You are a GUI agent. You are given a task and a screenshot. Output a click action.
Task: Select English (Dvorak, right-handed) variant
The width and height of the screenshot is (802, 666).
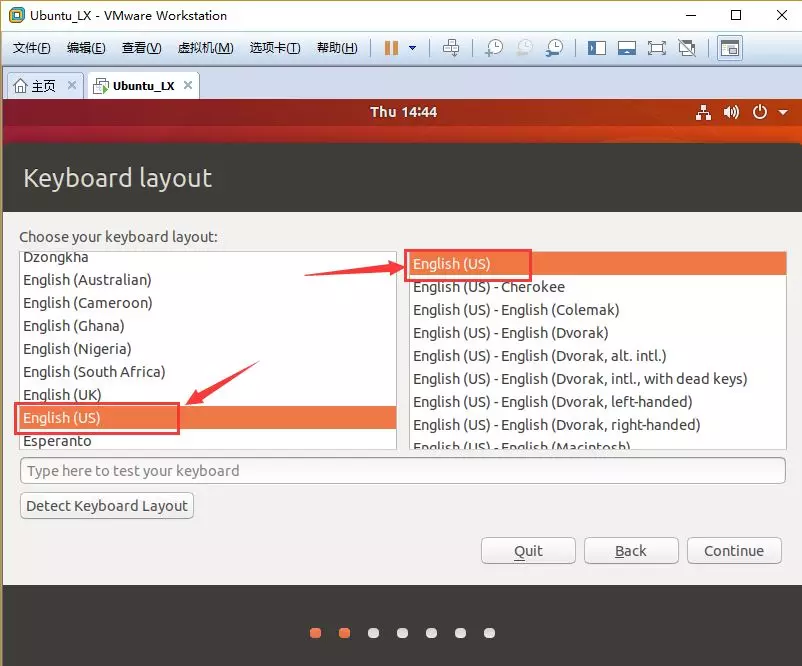click(x=598, y=425)
